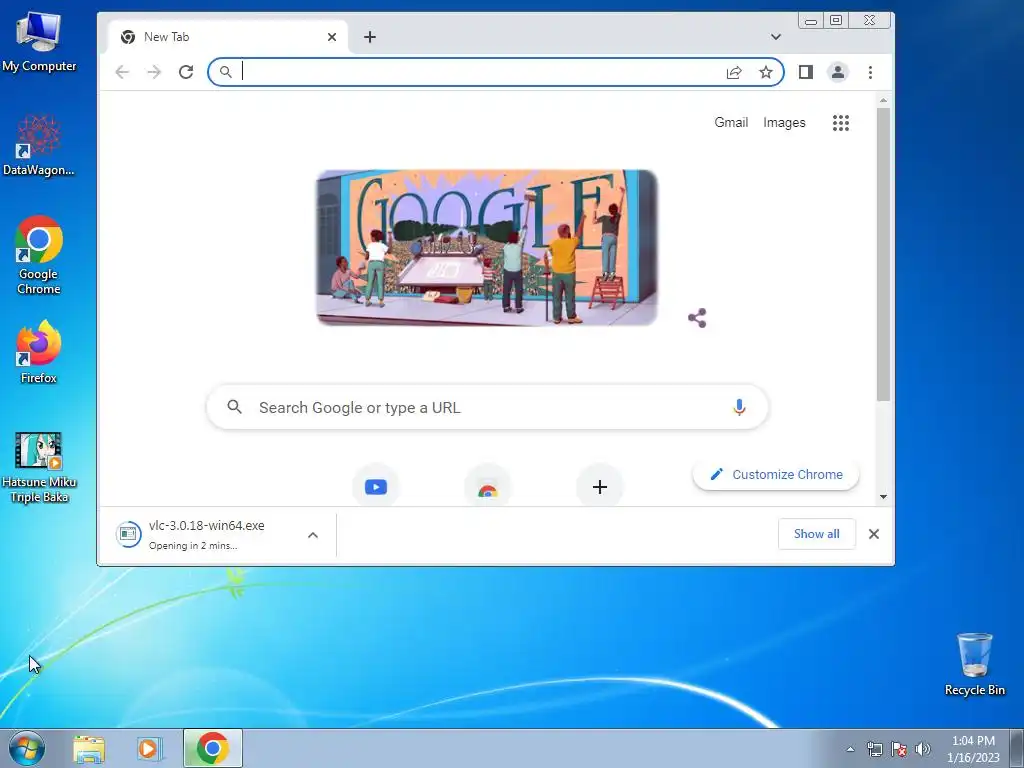Select the Google Chrome desktop shortcut
Image resolution: width=1024 pixels, height=768 pixels.
tap(39, 255)
